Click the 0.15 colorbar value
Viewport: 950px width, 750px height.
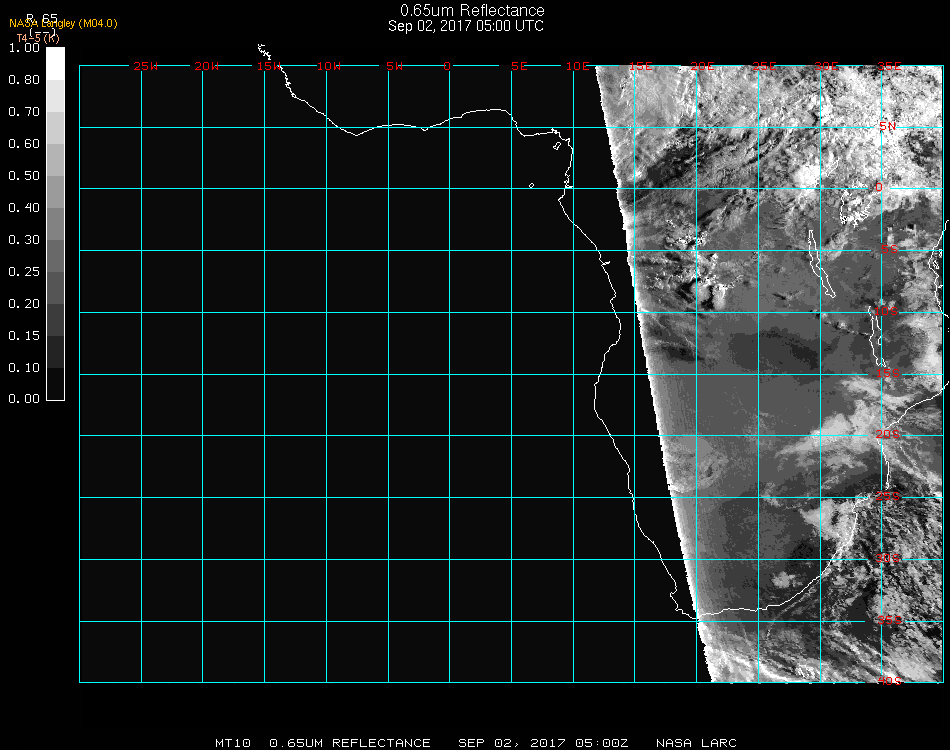click(x=24, y=336)
